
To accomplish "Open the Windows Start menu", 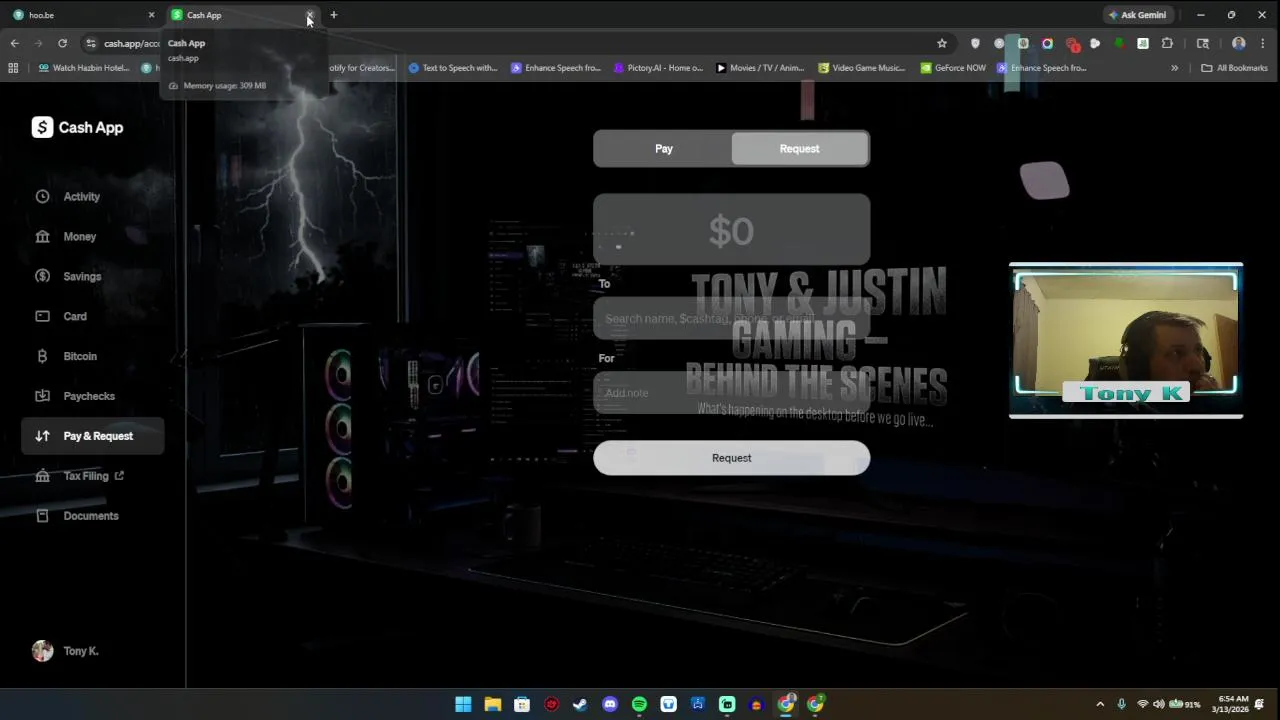I will pyautogui.click(x=463, y=704).
